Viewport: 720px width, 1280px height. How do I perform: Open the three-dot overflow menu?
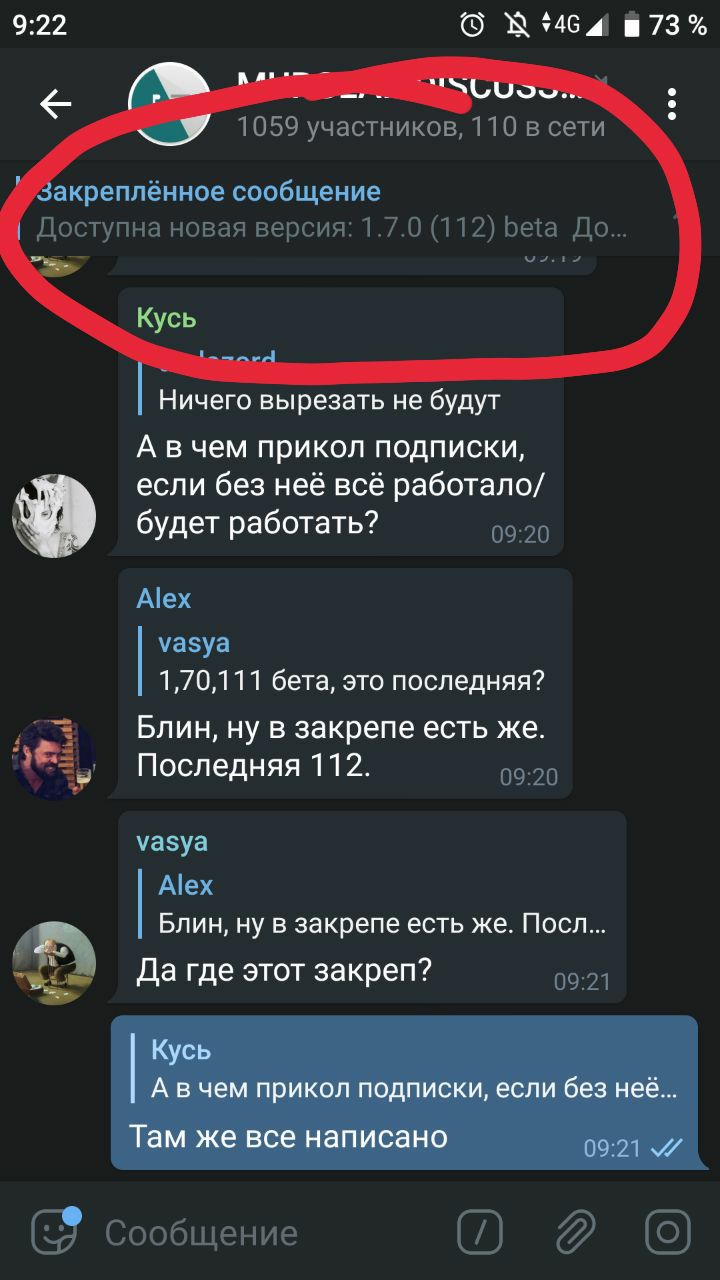672,104
